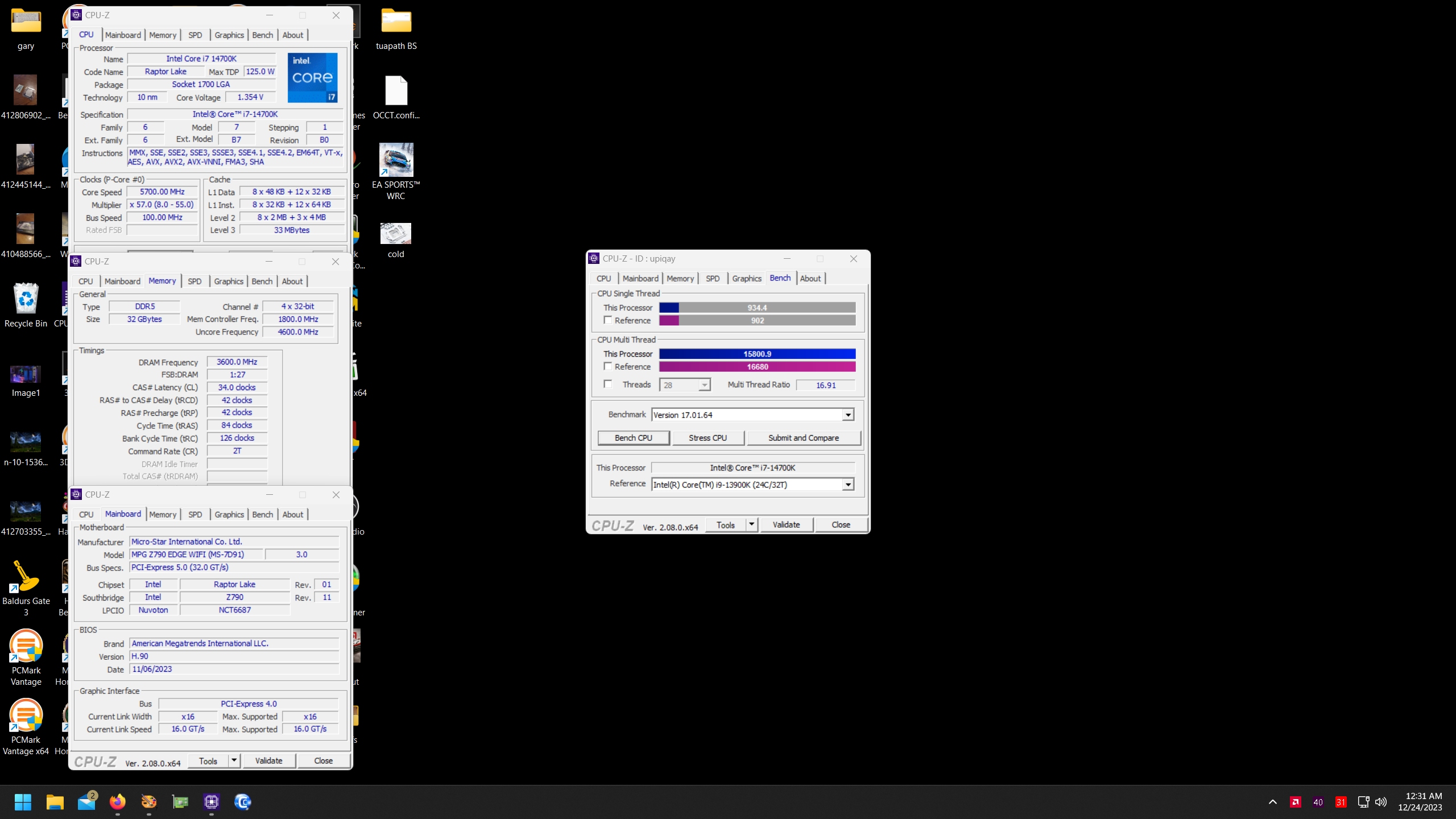Click Validate in the Mainboard CPU-Z window
The height and width of the screenshot is (819, 1456).
(268, 760)
